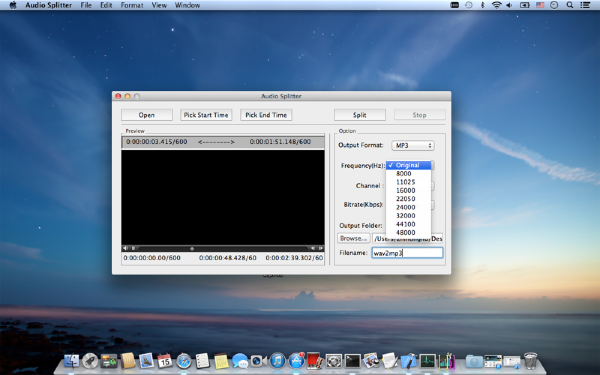Viewport: 600px width, 375px height.
Task: Open FaceTime camera icon in dock
Action: [259, 361]
